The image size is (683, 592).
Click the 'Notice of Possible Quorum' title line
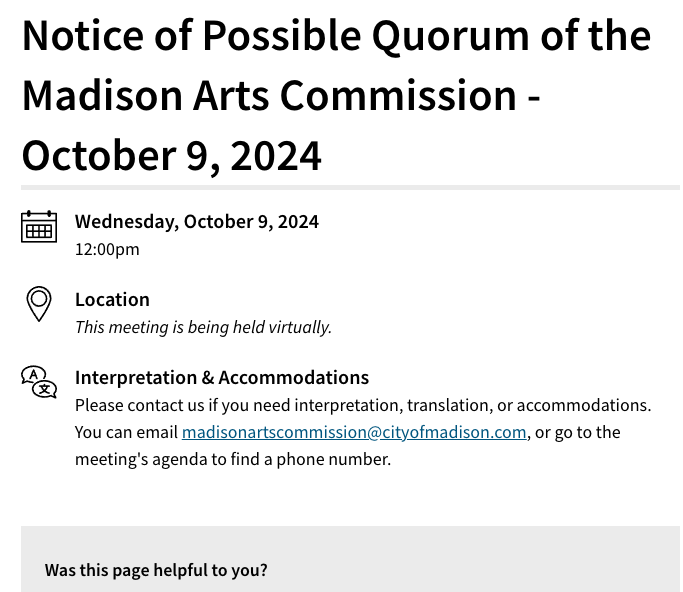[336, 36]
